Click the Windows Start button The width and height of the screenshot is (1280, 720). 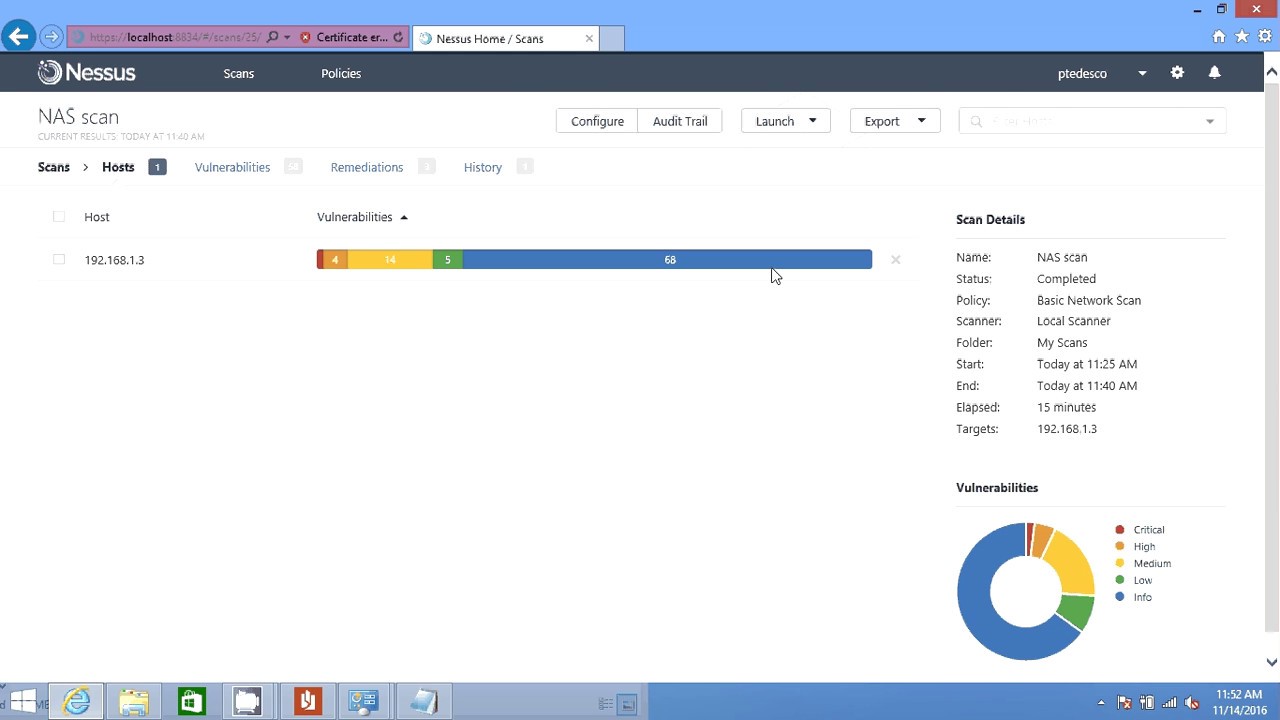pyautogui.click(x=22, y=702)
